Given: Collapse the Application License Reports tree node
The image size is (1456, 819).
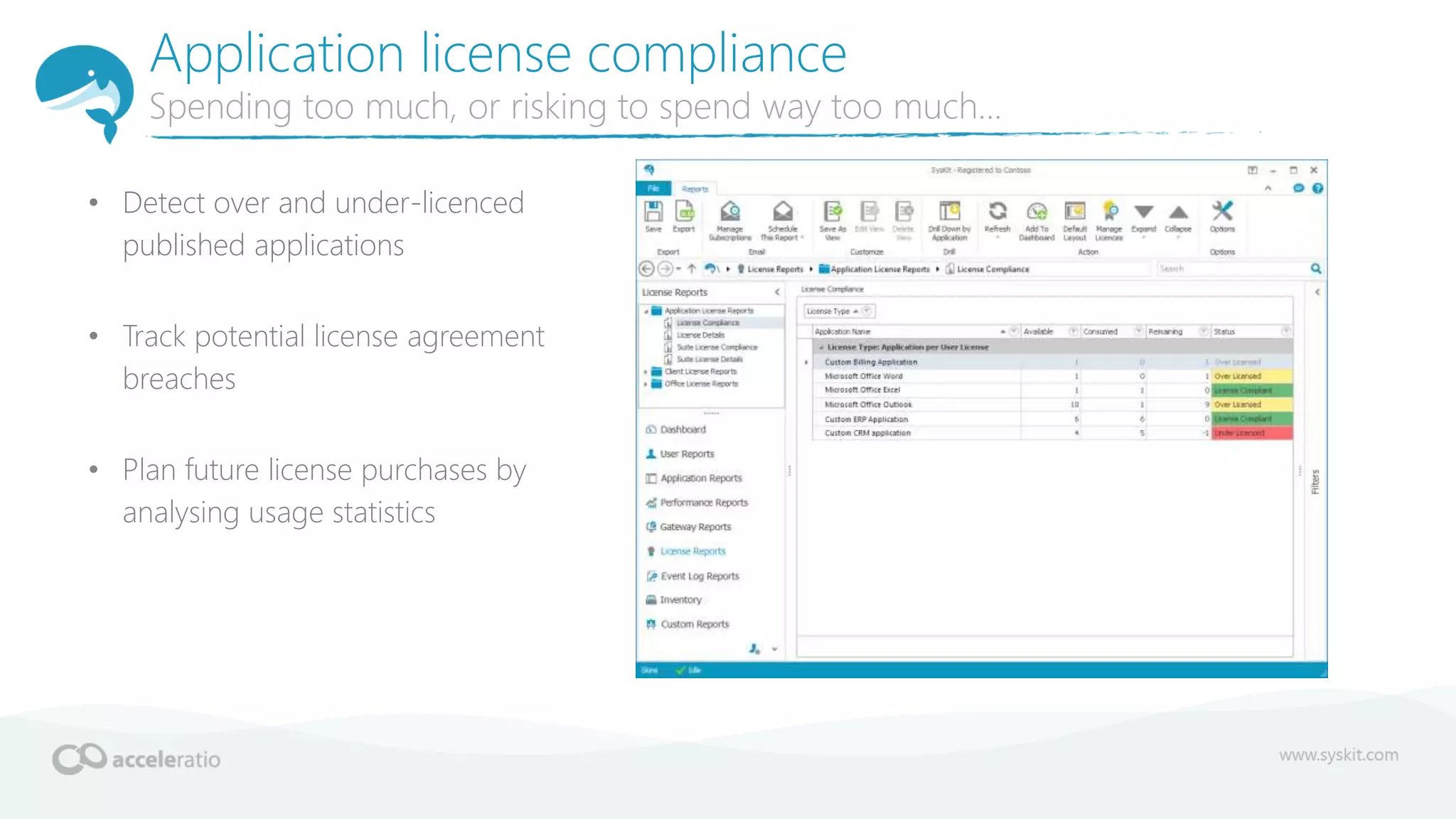Looking at the screenshot, I should pyautogui.click(x=646, y=311).
